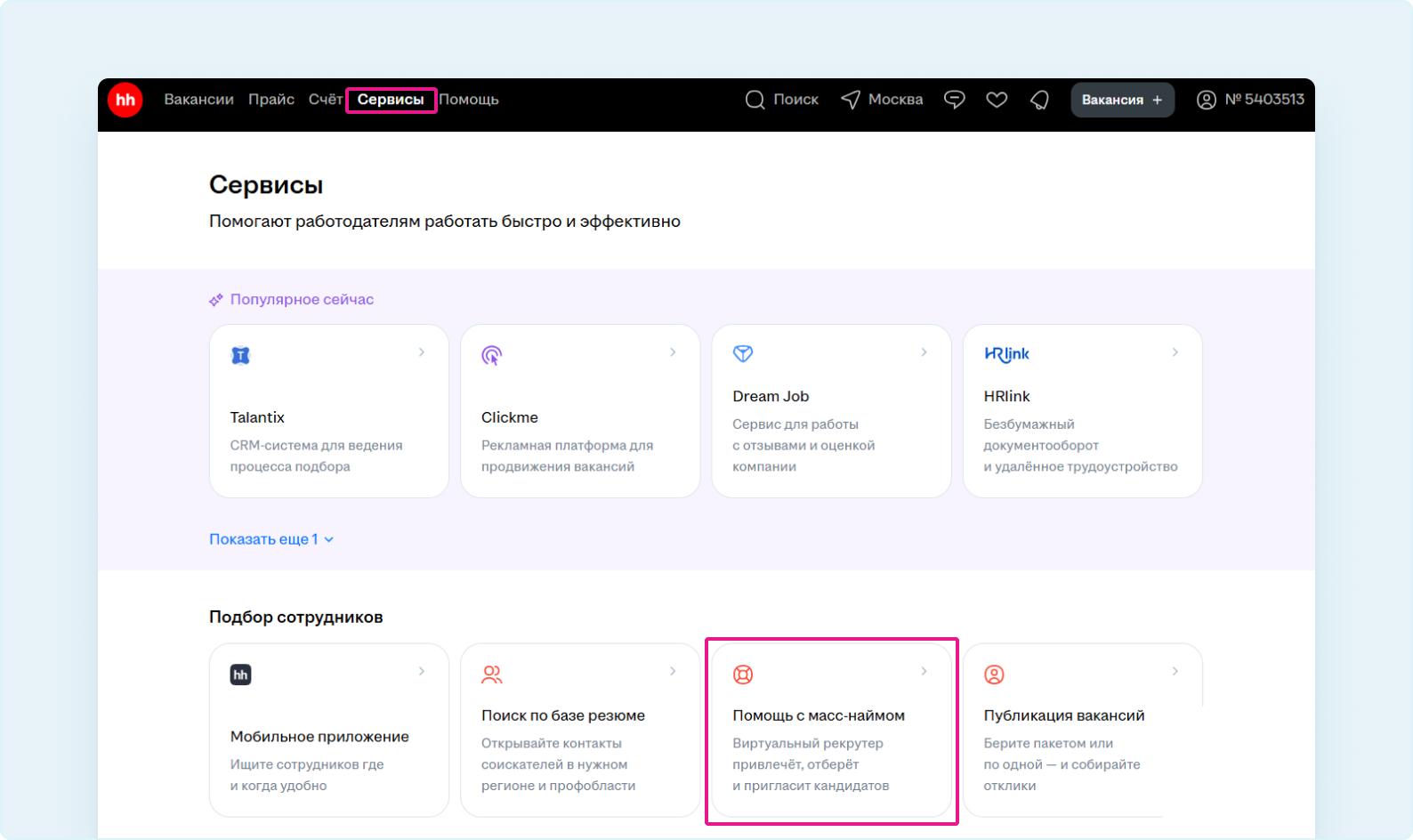
Task: Open the chat messages icon
Action: click(x=955, y=100)
